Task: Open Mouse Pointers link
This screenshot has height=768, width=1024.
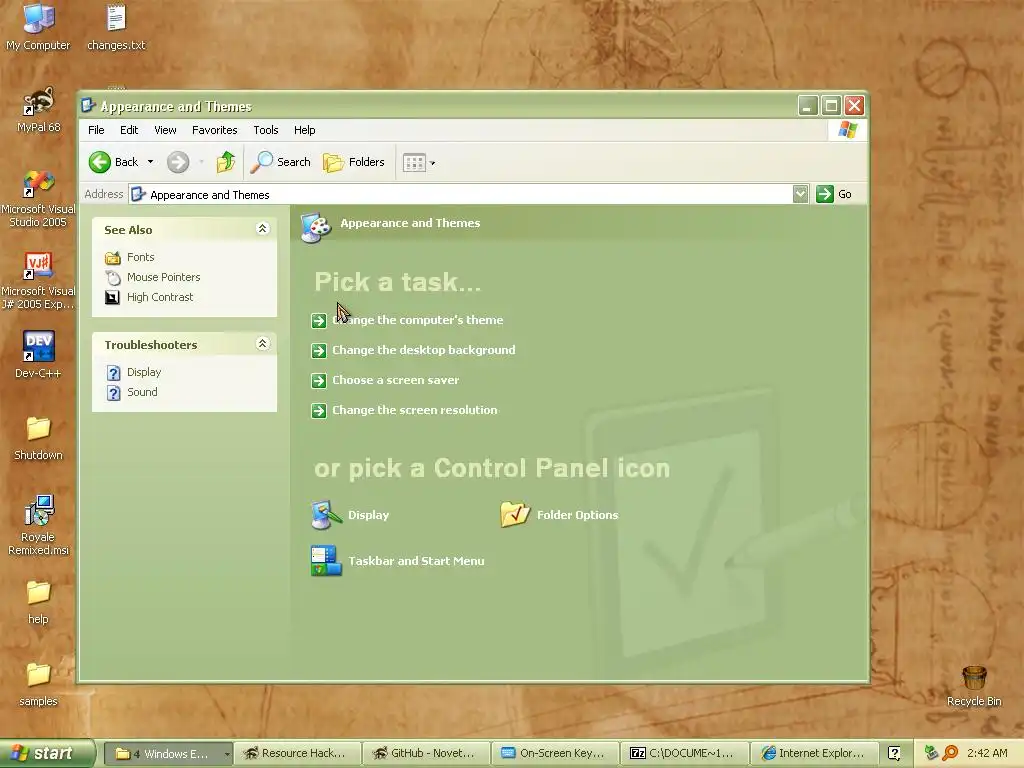Action: click(163, 277)
